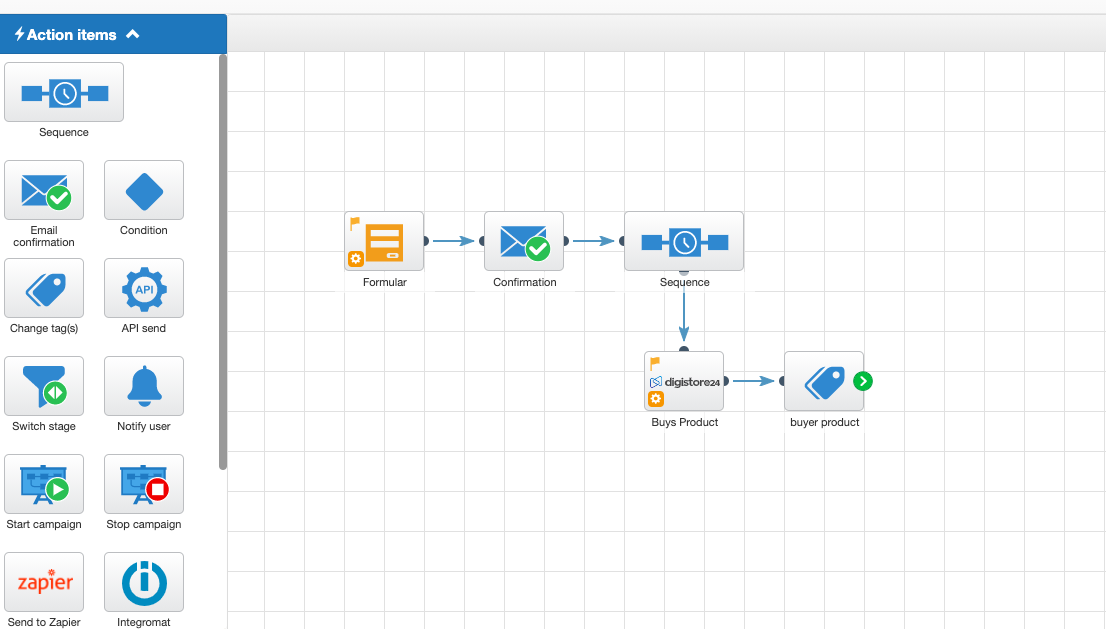Open the Sequence node on canvas
The height and width of the screenshot is (629, 1106).
click(684, 241)
